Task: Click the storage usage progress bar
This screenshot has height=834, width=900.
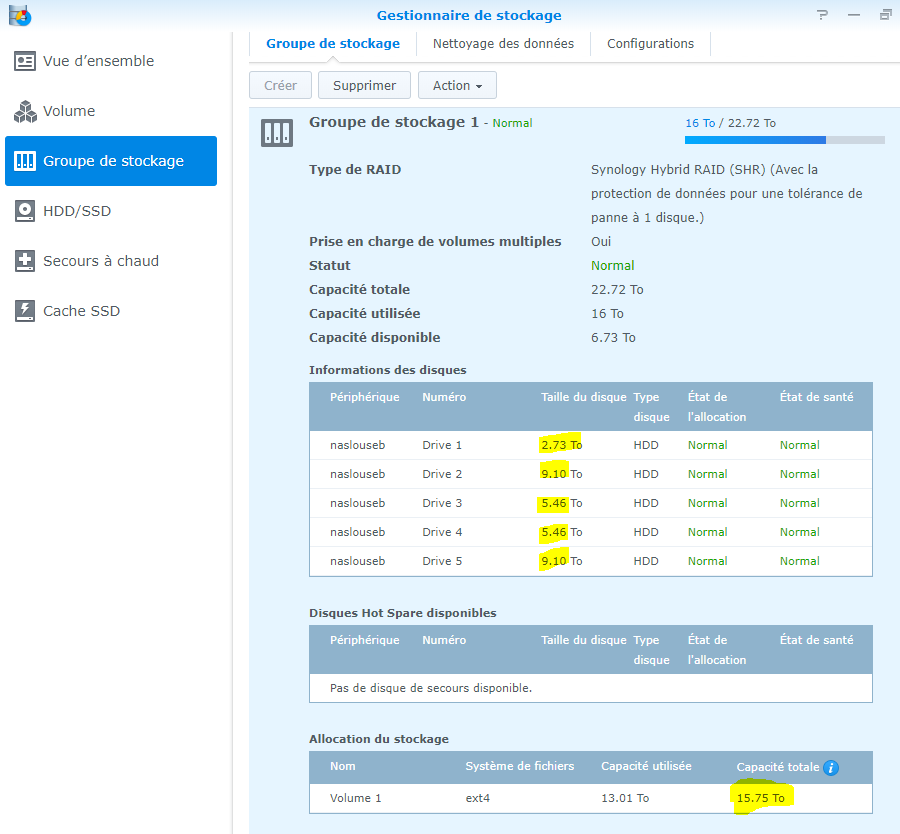Action: pos(784,140)
